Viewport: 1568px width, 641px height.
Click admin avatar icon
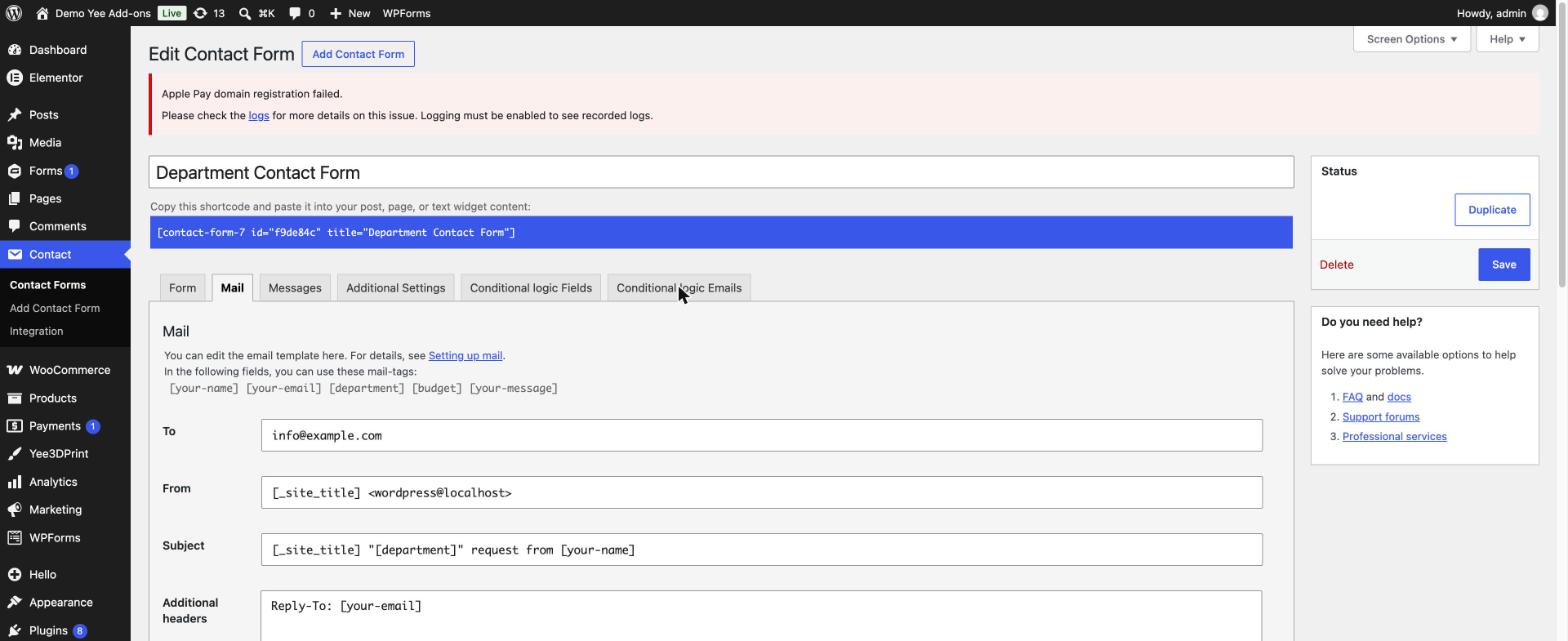click(1540, 13)
